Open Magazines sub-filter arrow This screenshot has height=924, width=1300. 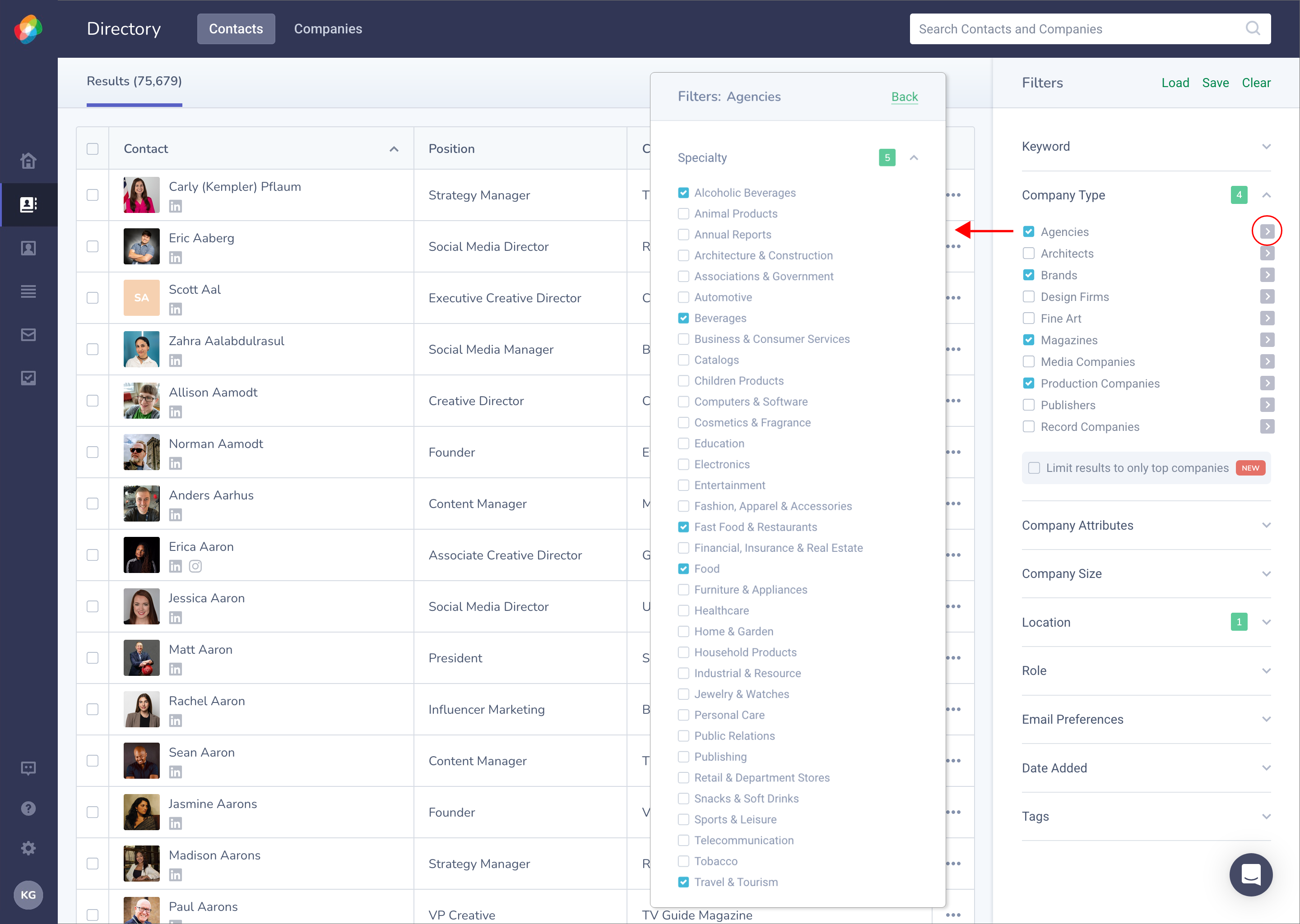[x=1267, y=340]
